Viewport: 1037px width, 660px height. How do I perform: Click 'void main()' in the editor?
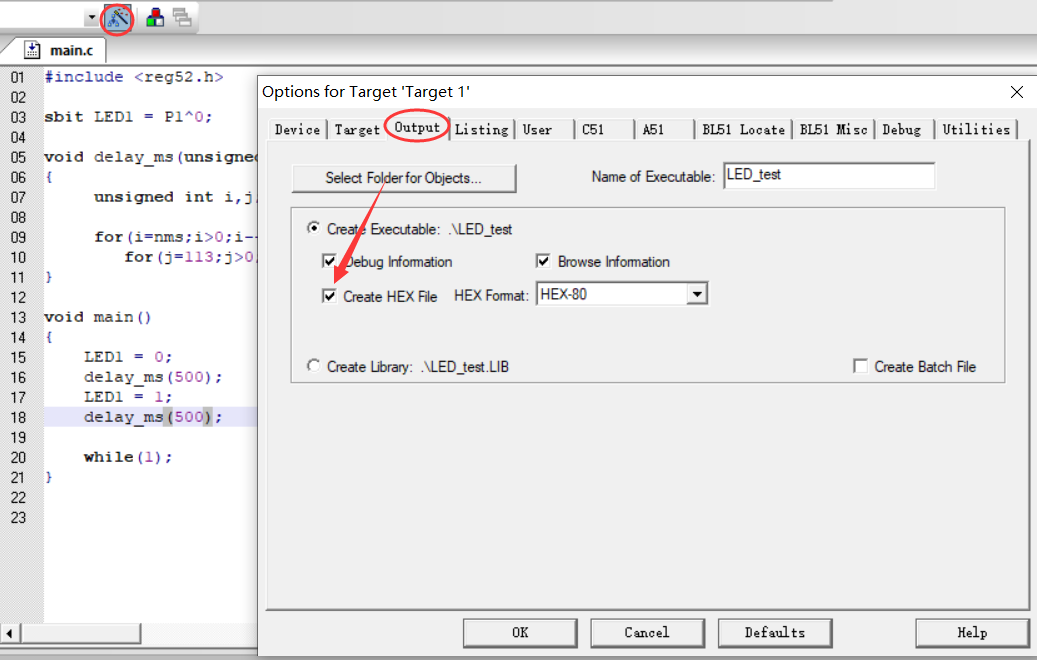click(x=98, y=317)
